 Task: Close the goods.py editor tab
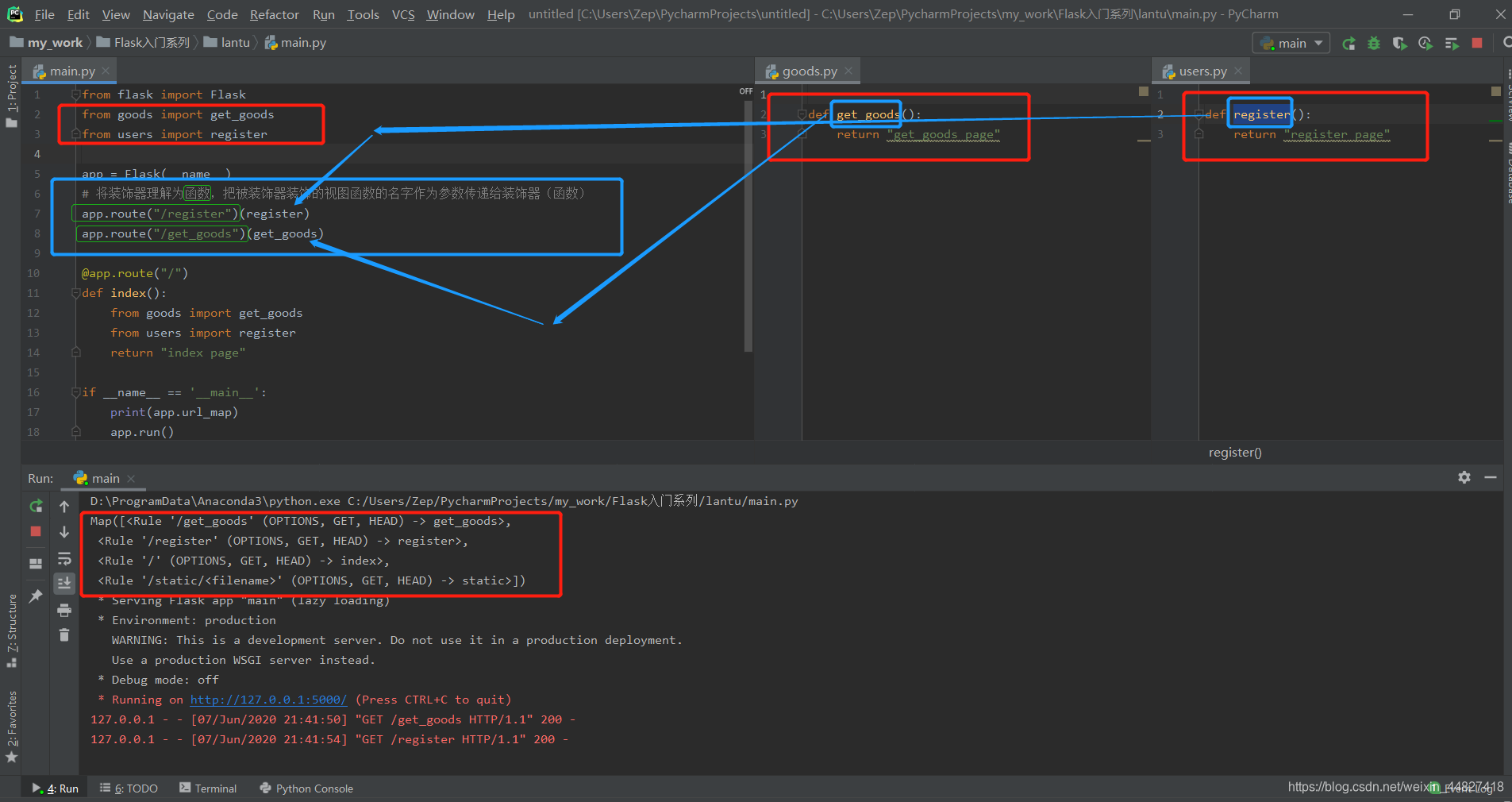[x=848, y=71]
